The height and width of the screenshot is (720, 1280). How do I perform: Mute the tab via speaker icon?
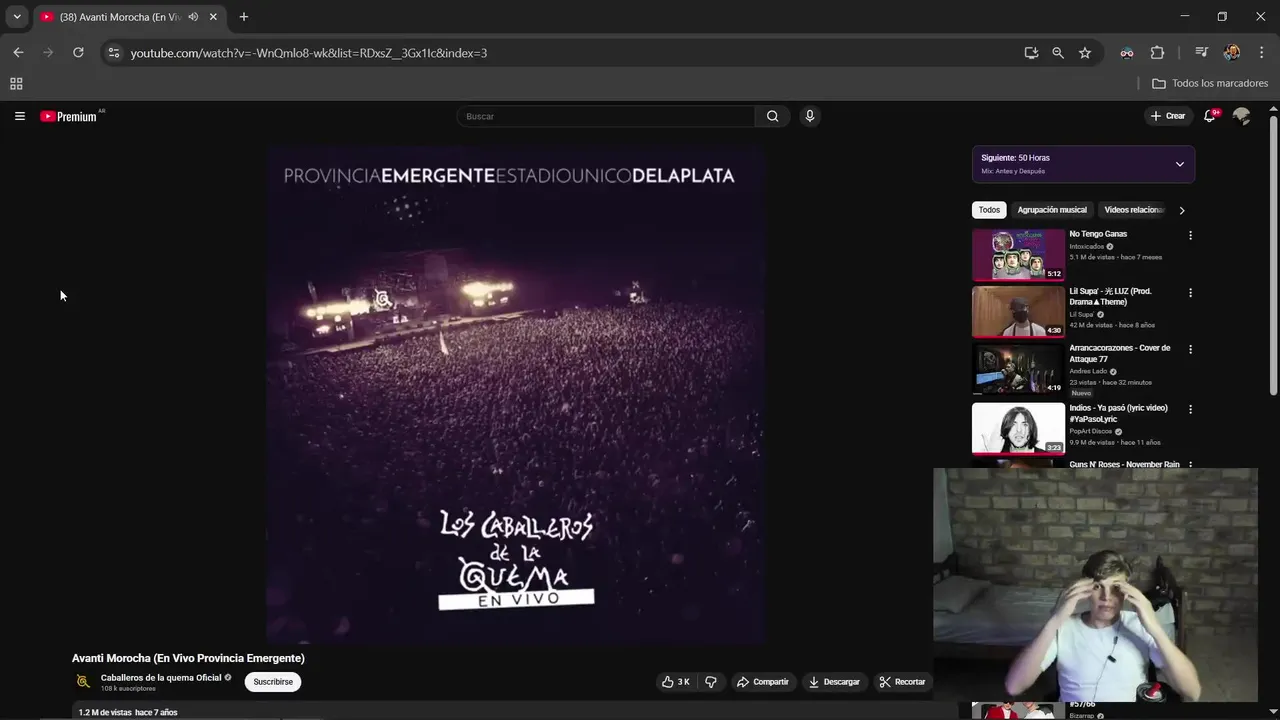point(193,17)
